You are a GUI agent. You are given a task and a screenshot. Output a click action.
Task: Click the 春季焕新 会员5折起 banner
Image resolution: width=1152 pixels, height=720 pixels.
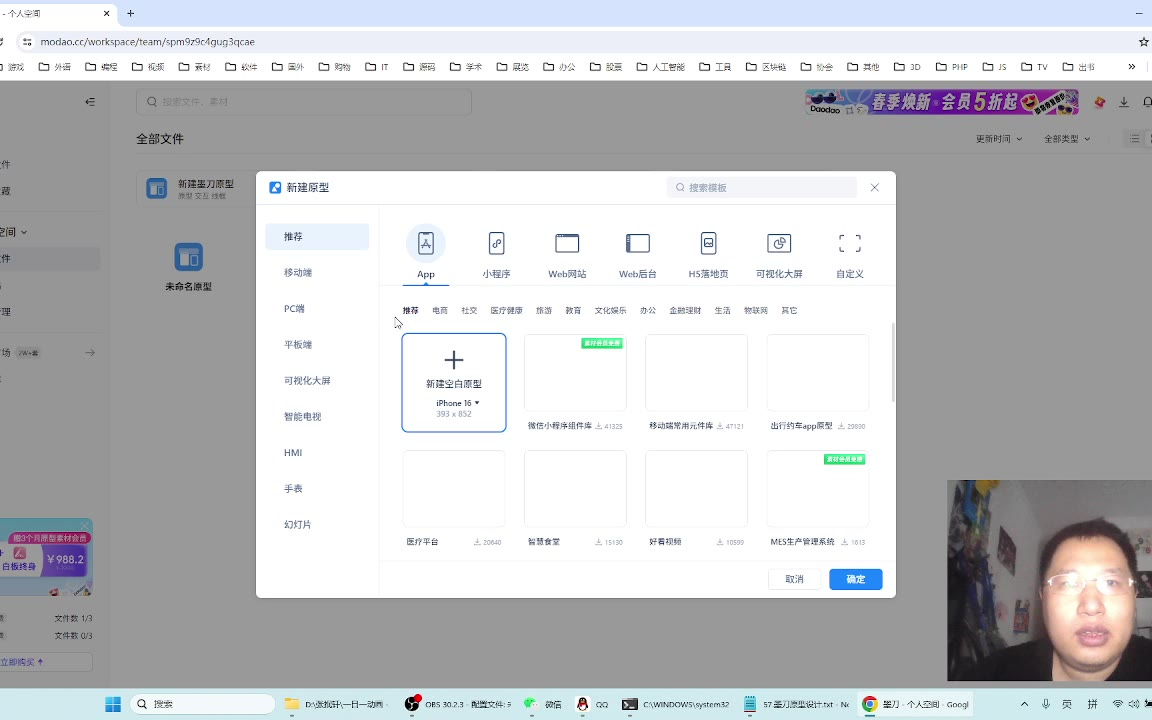(x=942, y=102)
